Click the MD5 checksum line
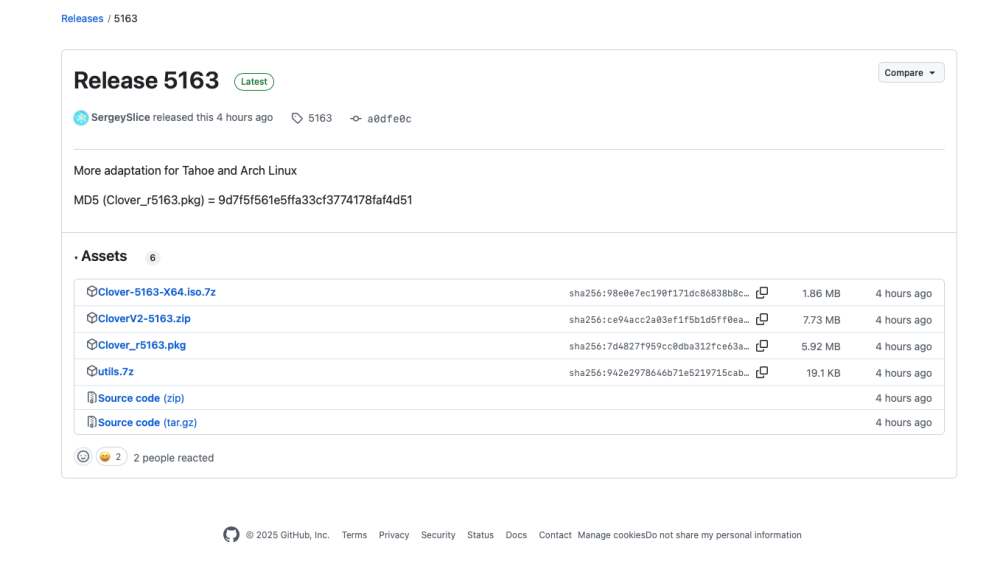 [243, 200]
